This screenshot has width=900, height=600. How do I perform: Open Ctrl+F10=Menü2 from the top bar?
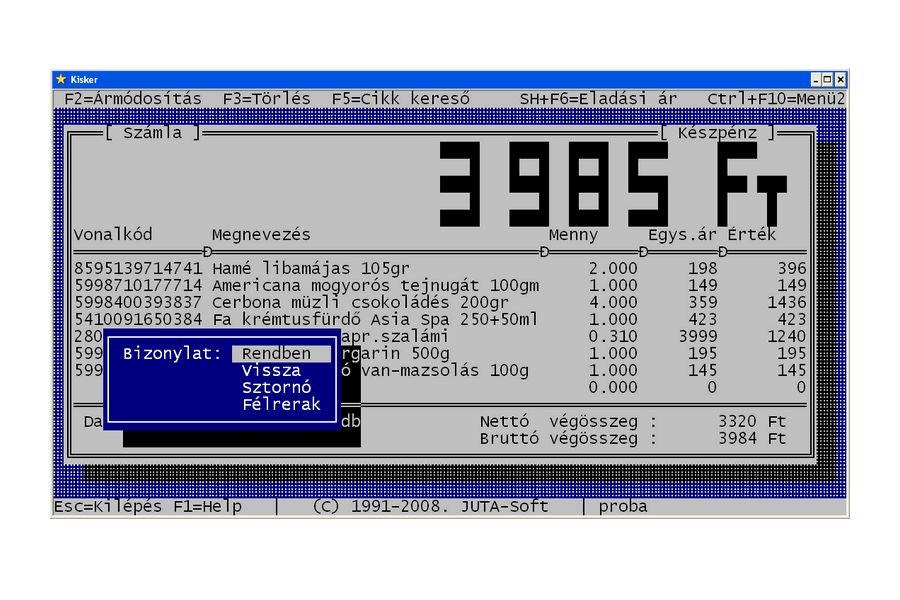pyautogui.click(x=775, y=99)
